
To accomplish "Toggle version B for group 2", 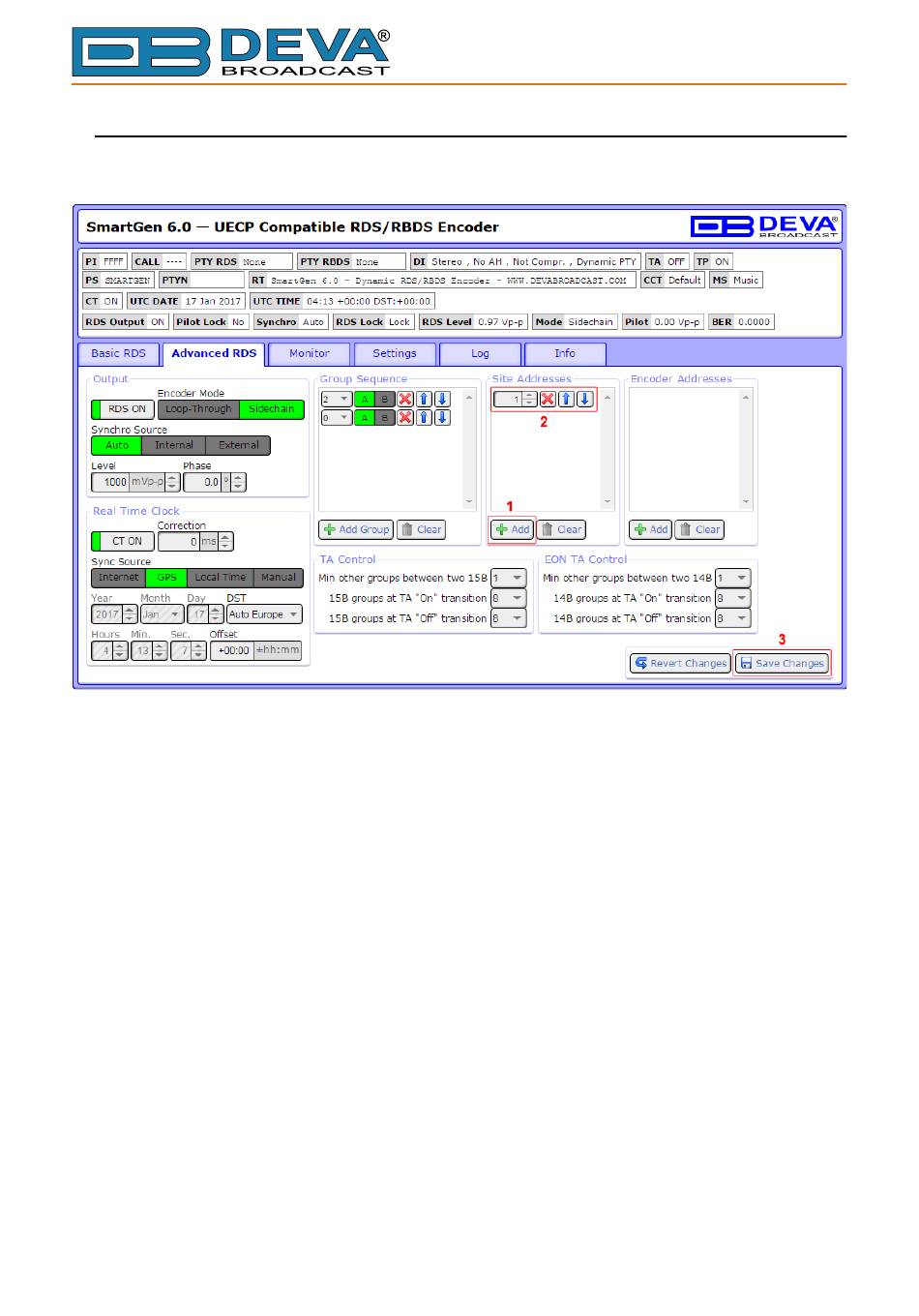I will pos(384,400).
